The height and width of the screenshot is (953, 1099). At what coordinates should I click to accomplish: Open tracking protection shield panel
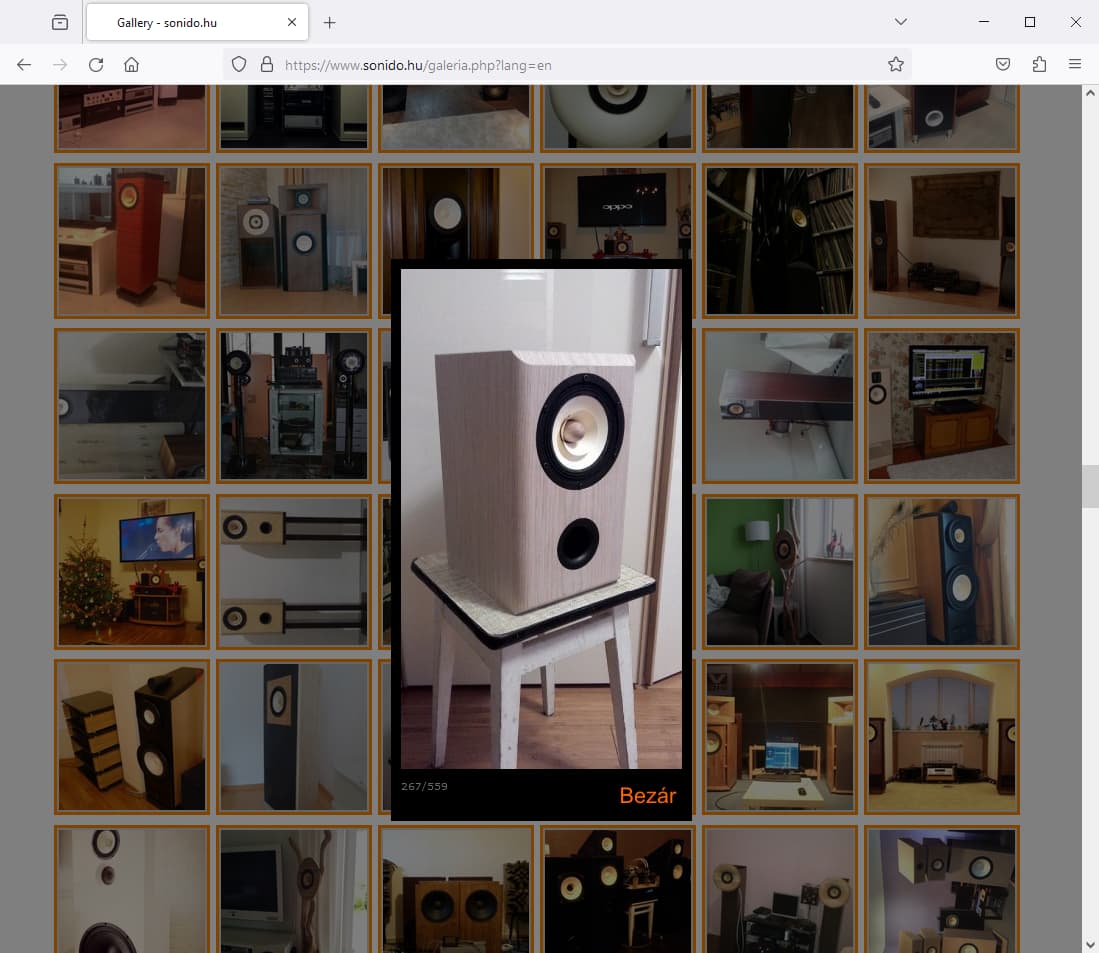(239, 65)
